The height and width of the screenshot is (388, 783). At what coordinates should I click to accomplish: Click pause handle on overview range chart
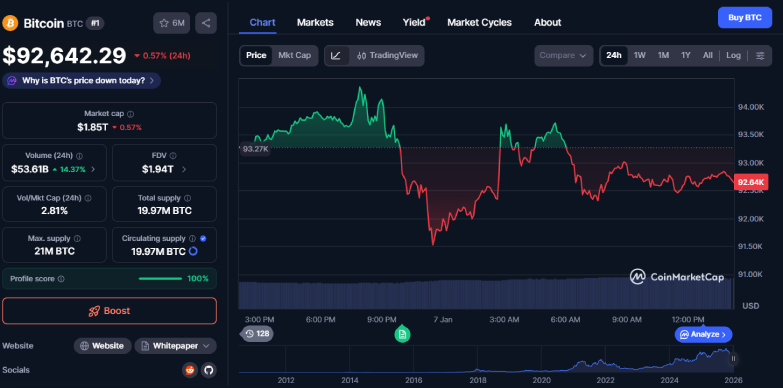pos(734,359)
